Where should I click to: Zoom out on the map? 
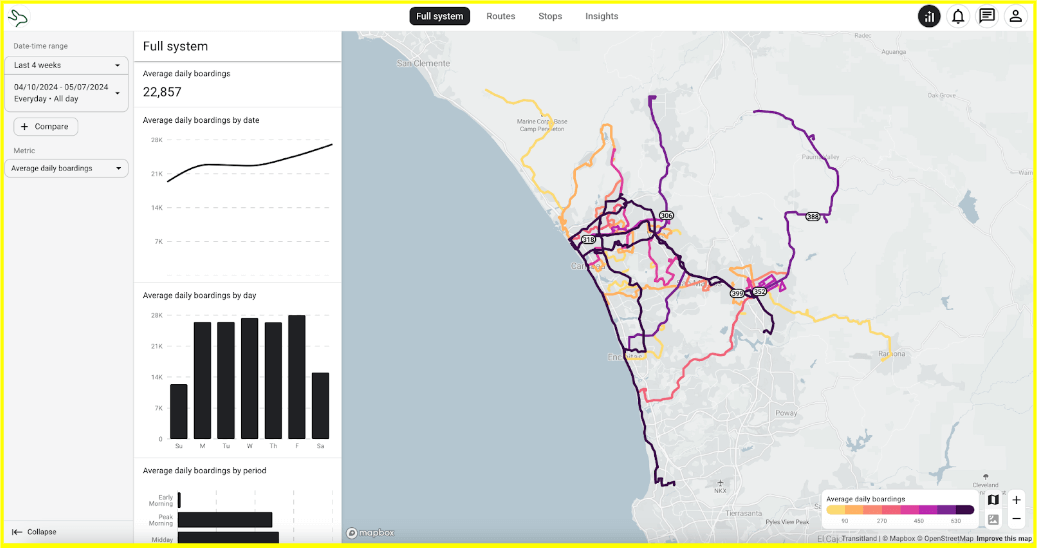point(1016,519)
